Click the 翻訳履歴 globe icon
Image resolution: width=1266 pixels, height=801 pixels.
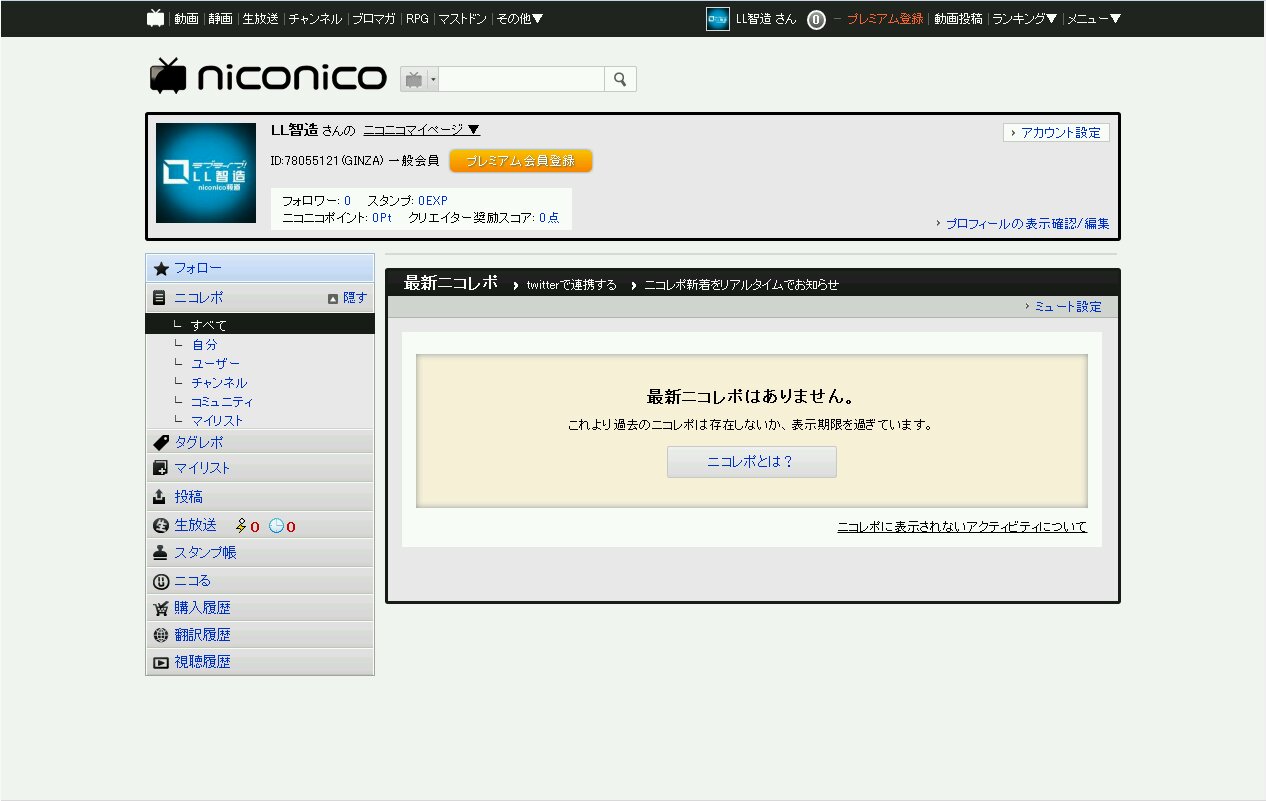pos(160,635)
